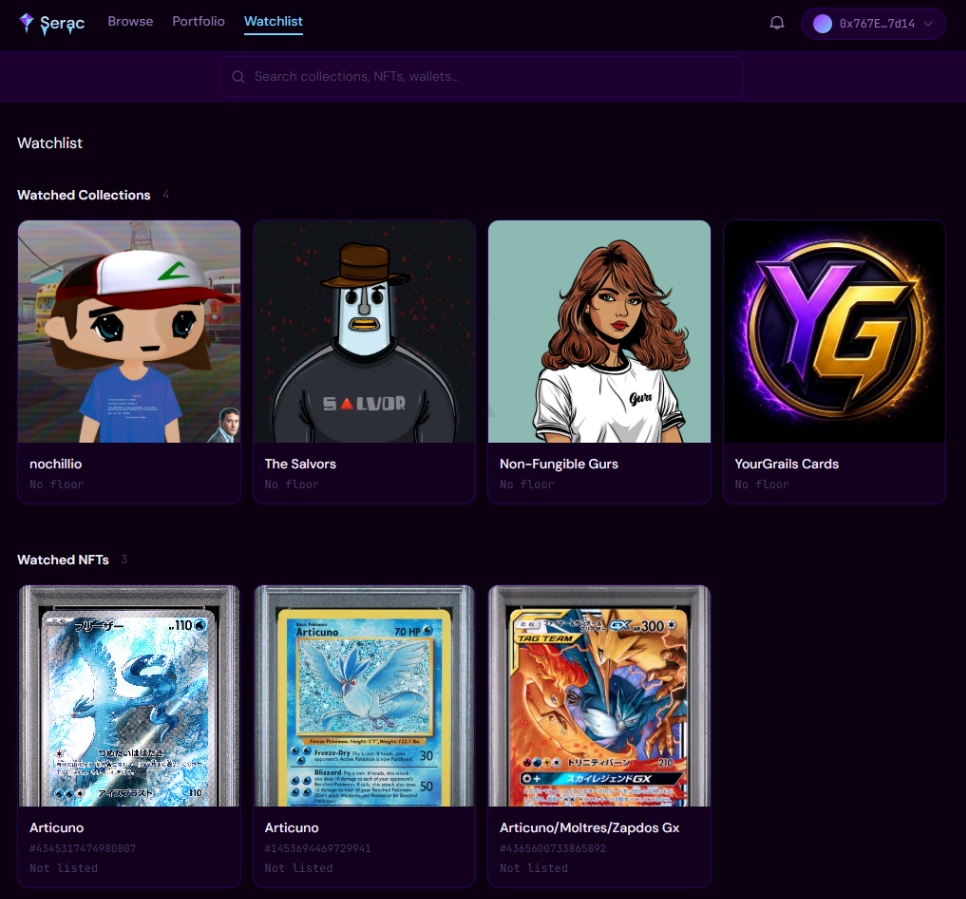Expand the wallet account chevron
This screenshot has height=899, width=966.
[928, 24]
